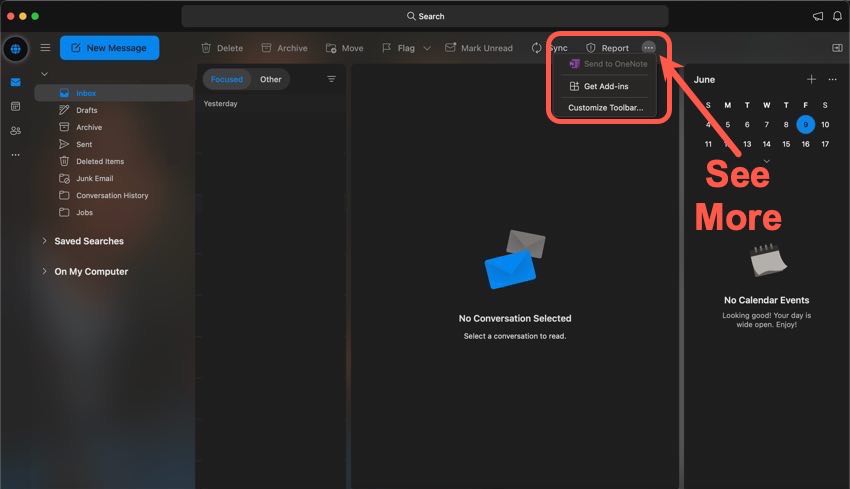Open the Mail view in the sidebar
This screenshot has height=489, width=850.
16,82
